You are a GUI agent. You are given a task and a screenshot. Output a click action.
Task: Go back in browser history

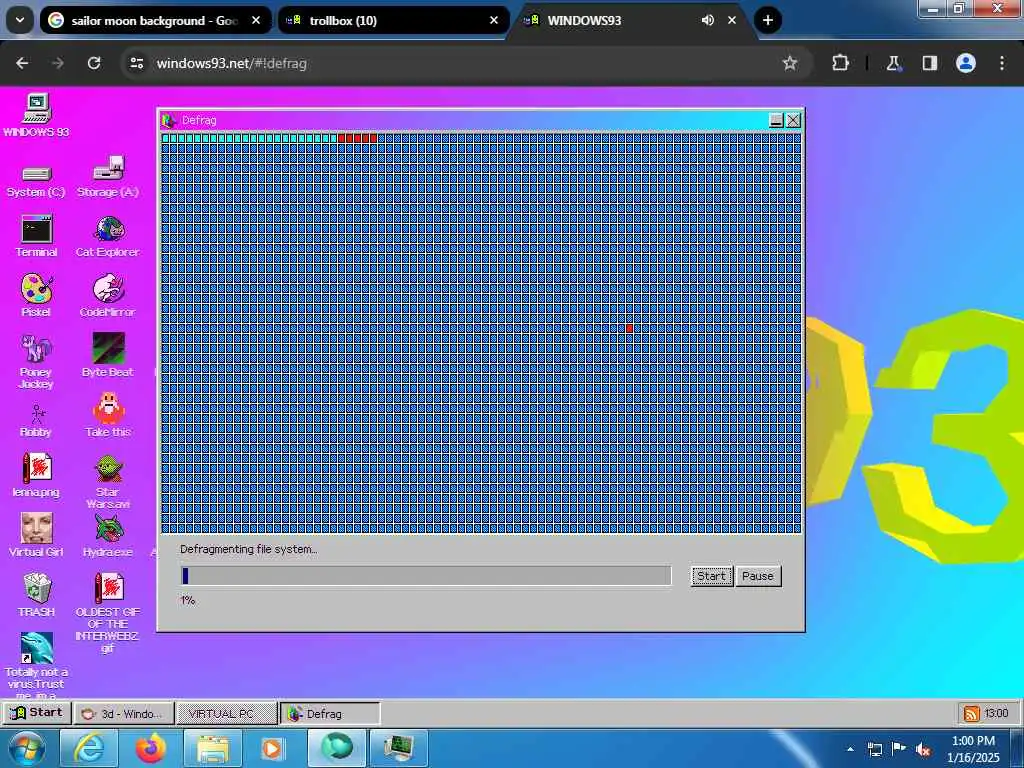coord(22,63)
